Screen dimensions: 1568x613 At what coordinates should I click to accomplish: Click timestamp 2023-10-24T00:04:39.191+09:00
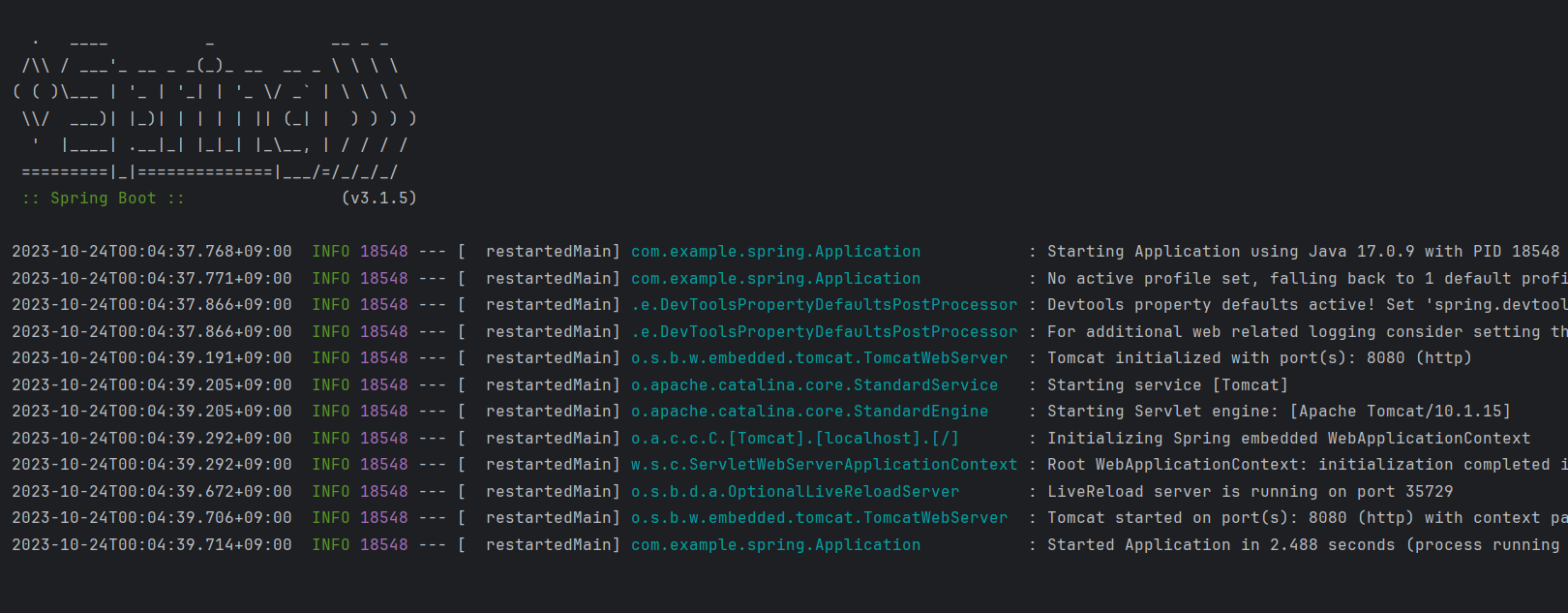click(x=152, y=358)
